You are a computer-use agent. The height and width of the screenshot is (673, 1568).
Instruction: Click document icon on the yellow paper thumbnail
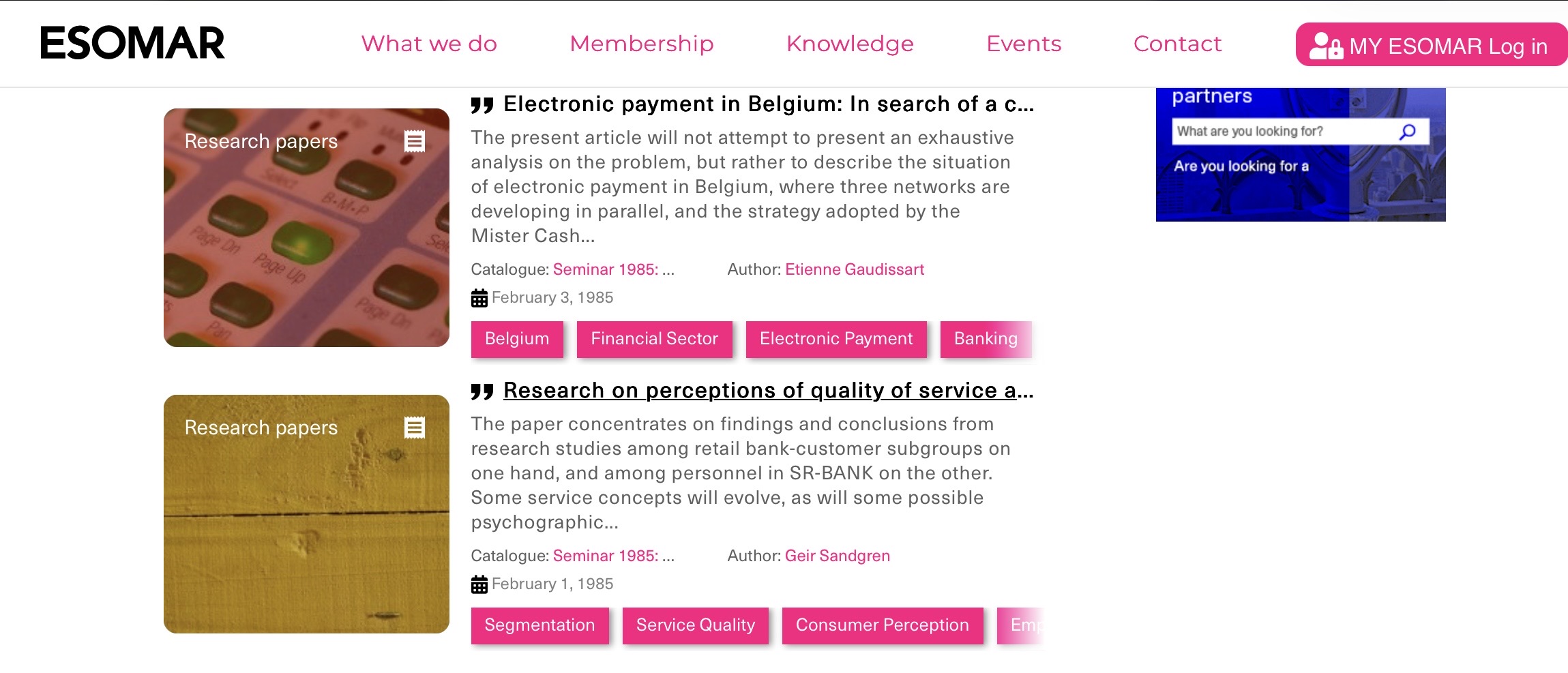415,428
